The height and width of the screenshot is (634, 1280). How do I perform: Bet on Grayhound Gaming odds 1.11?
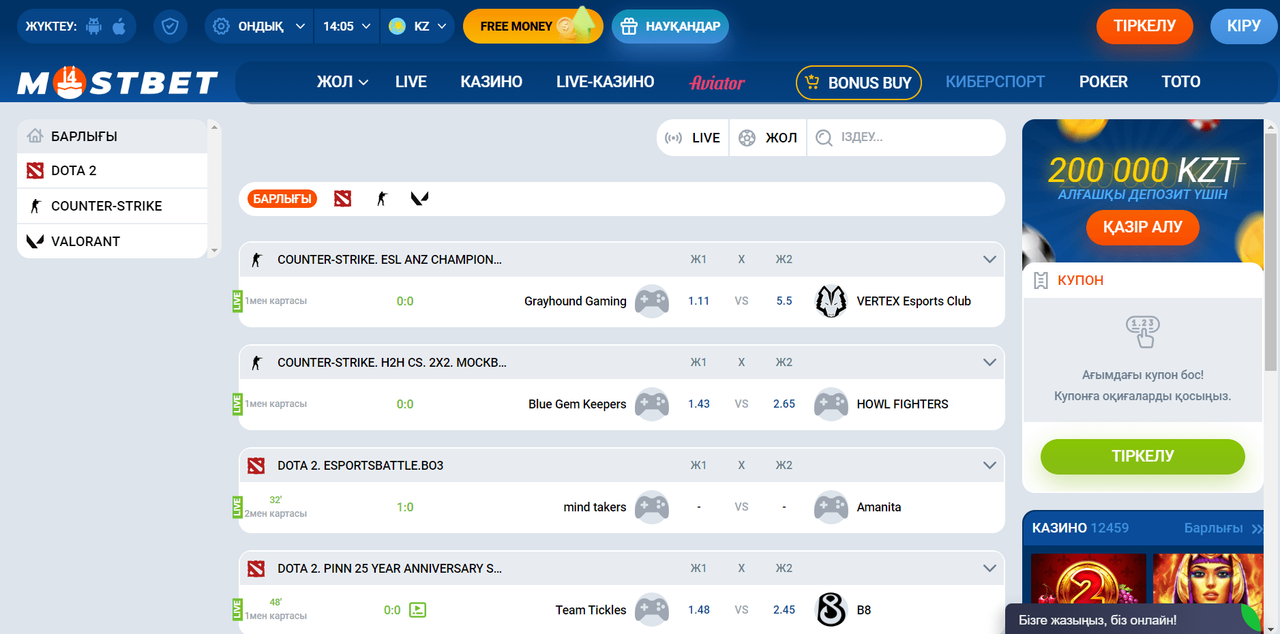(x=699, y=301)
